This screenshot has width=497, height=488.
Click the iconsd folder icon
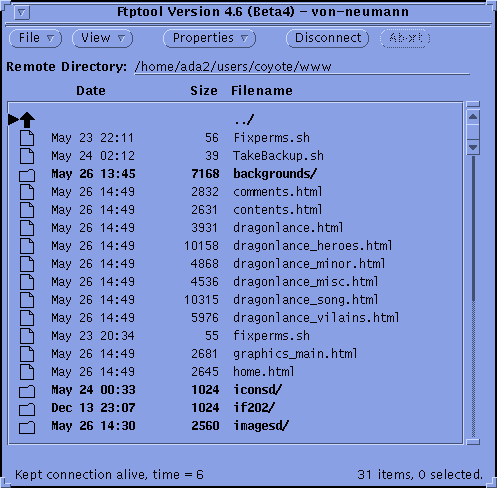click(x=27, y=391)
